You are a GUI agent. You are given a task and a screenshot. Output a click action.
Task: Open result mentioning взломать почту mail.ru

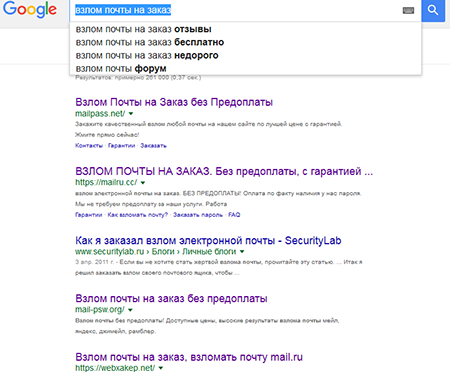tap(189, 357)
